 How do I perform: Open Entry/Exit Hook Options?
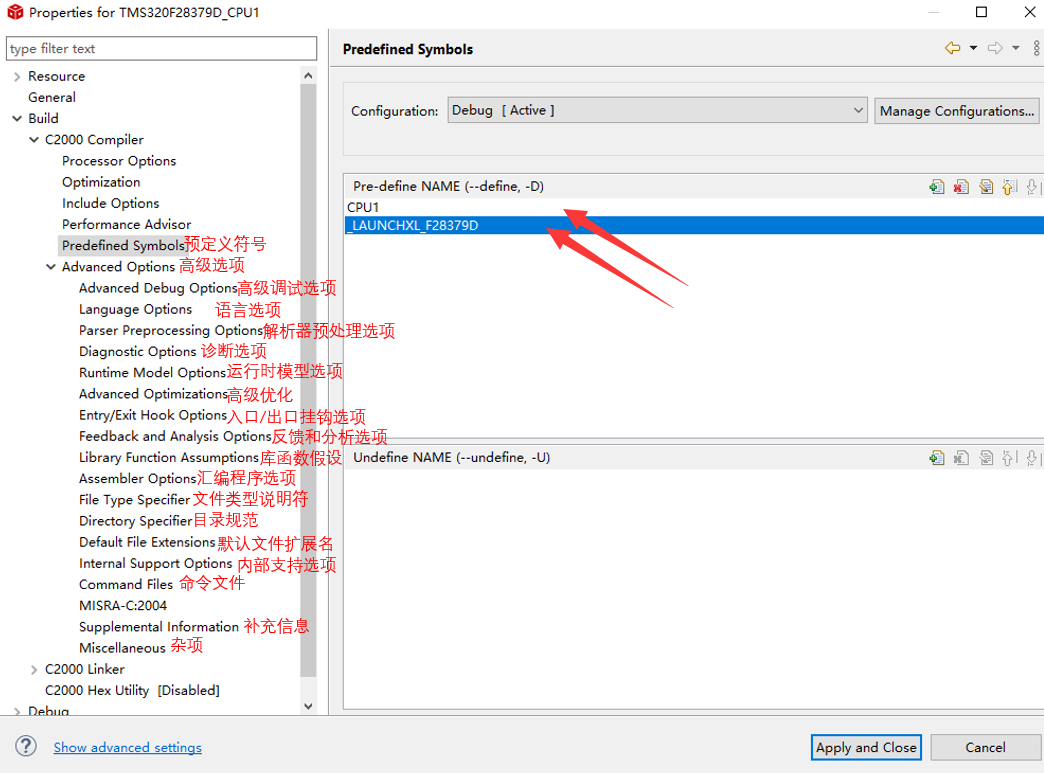153,415
